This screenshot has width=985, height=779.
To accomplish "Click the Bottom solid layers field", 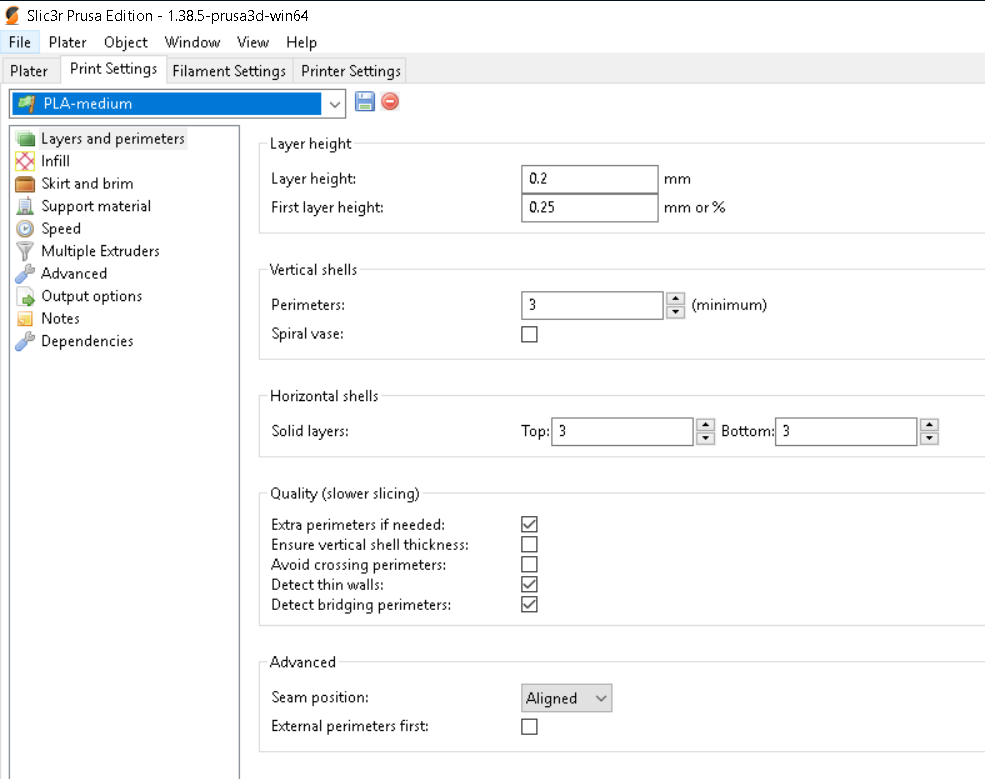I will [x=846, y=432].
